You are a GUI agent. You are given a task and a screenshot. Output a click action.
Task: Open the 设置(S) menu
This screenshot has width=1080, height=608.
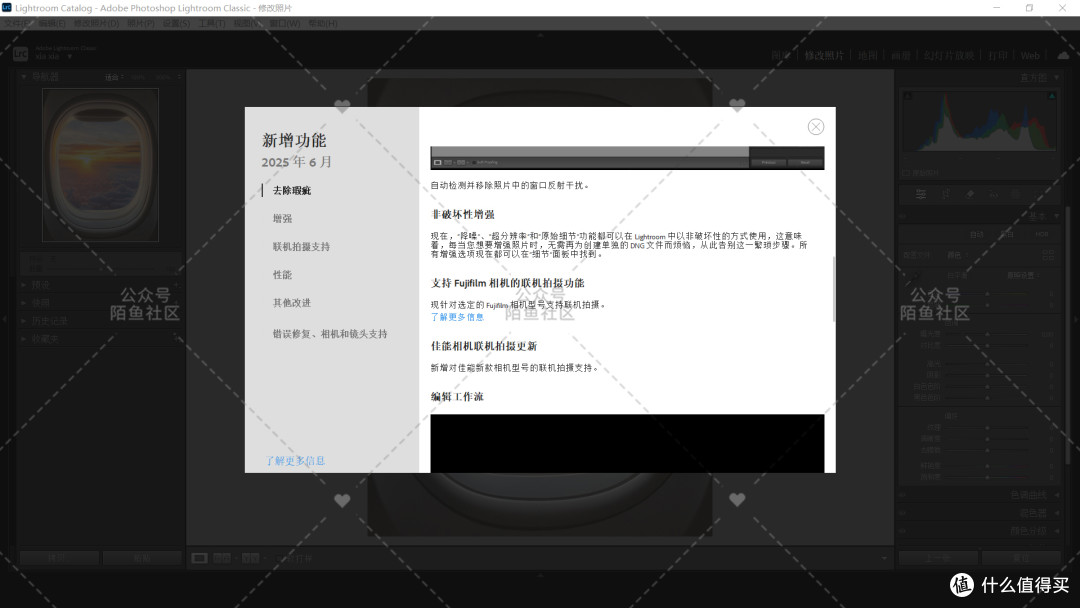(176, 23)
